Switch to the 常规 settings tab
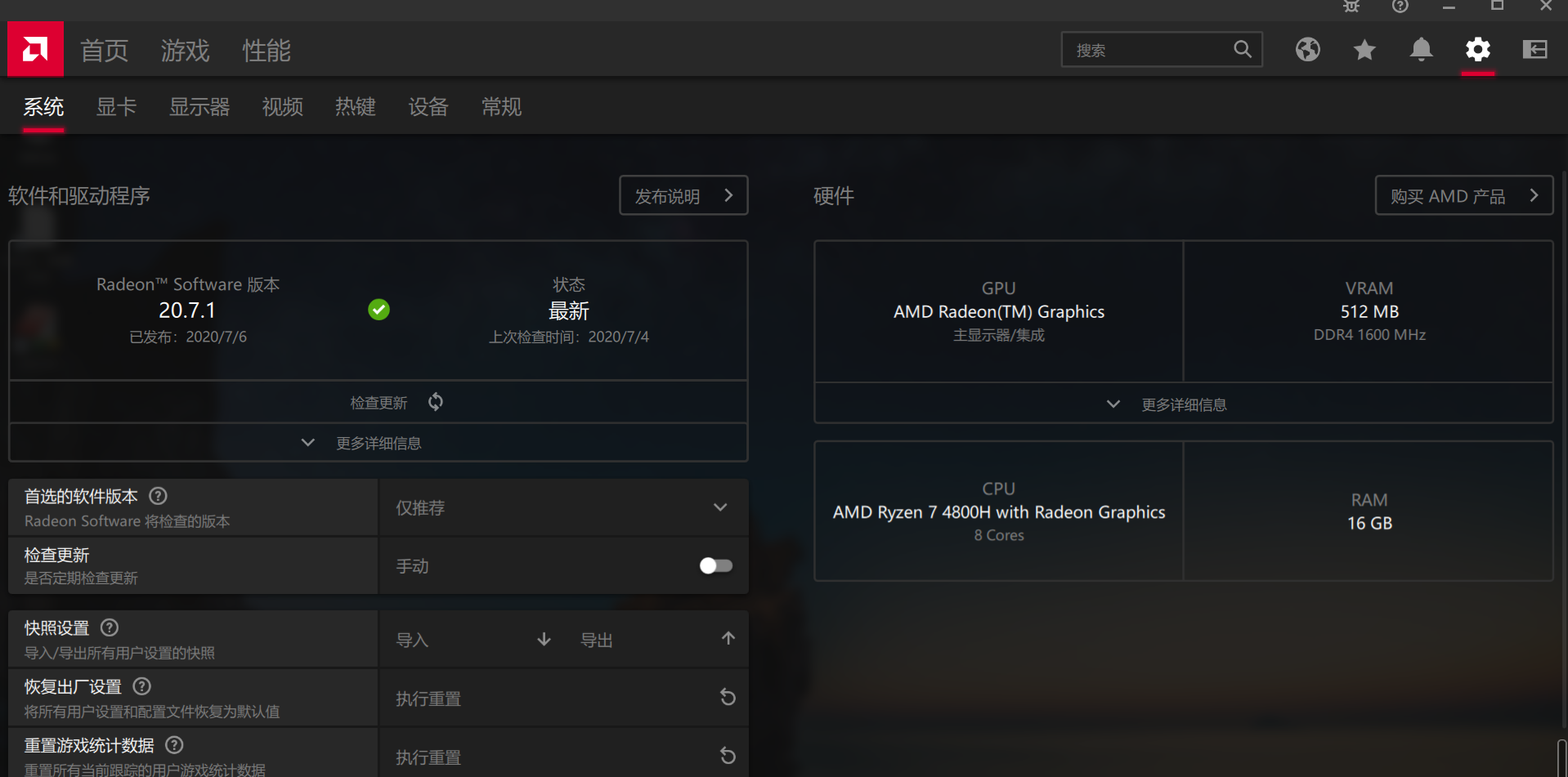 [x=501, y=107]
